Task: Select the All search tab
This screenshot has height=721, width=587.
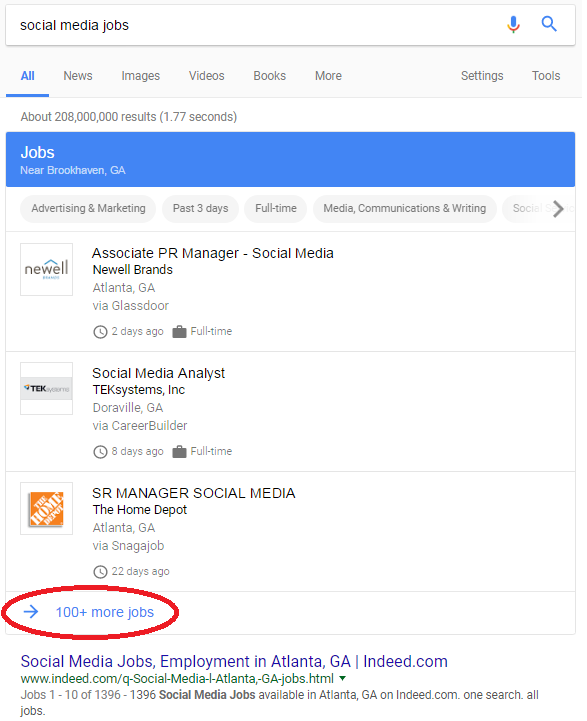Action: pos(28,76)
